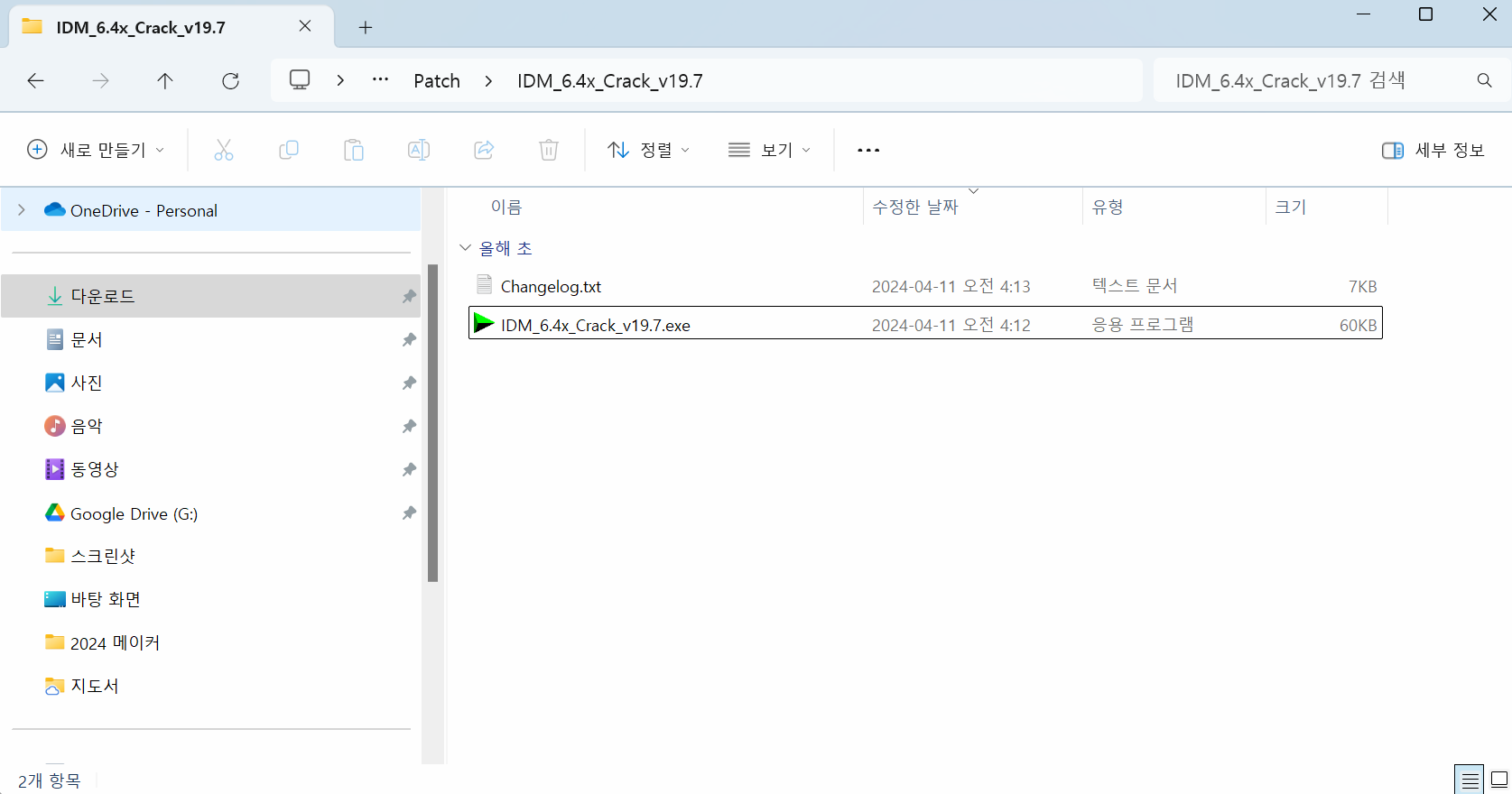Sort by 수정한 날짜 column header
Viewport: 1512px width, 794px height.
915,208
